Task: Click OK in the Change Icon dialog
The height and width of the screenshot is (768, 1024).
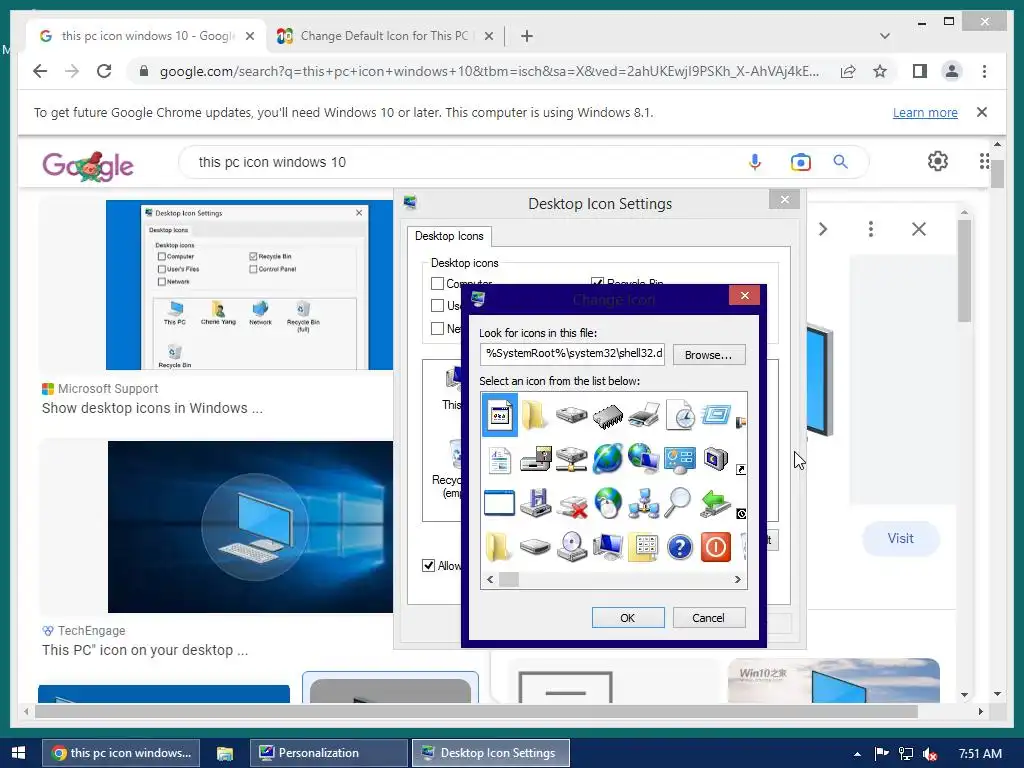Action: tap(628, 618)
